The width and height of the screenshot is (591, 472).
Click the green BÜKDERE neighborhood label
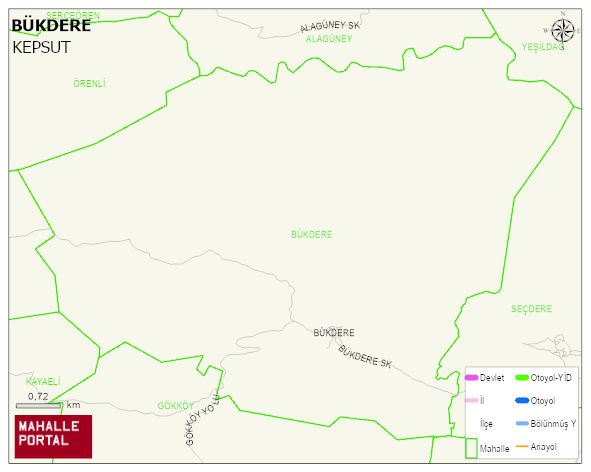tap(312, 234)
